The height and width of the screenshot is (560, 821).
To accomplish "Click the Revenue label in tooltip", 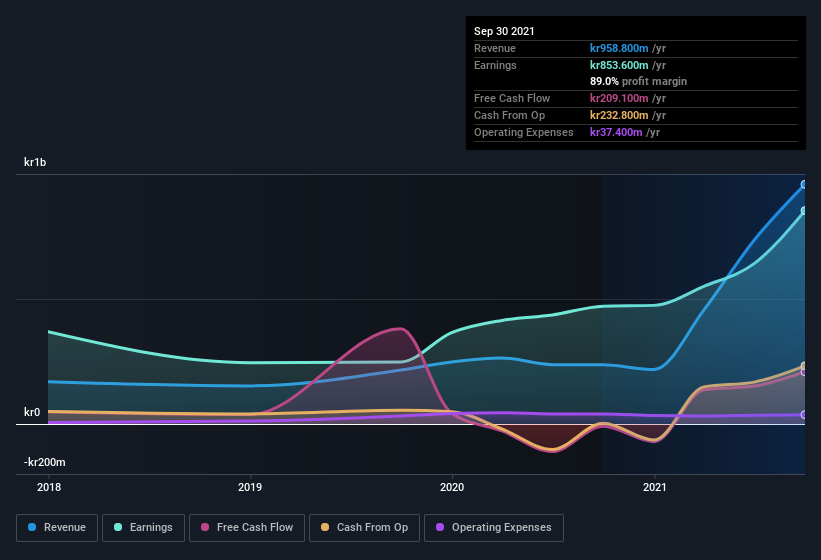I will (495, 48).
